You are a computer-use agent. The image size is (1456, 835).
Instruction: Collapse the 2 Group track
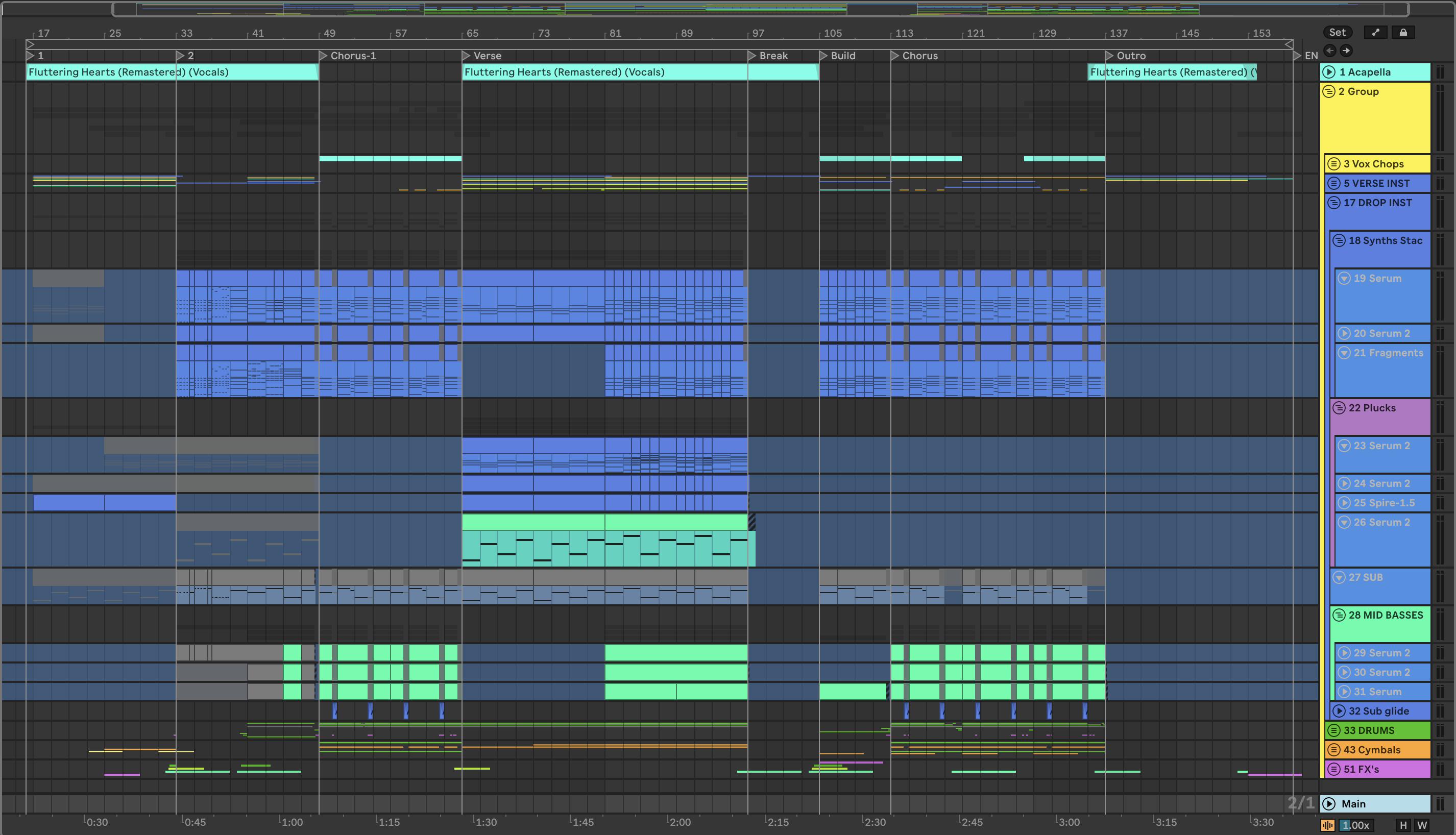click(1329, 92)
